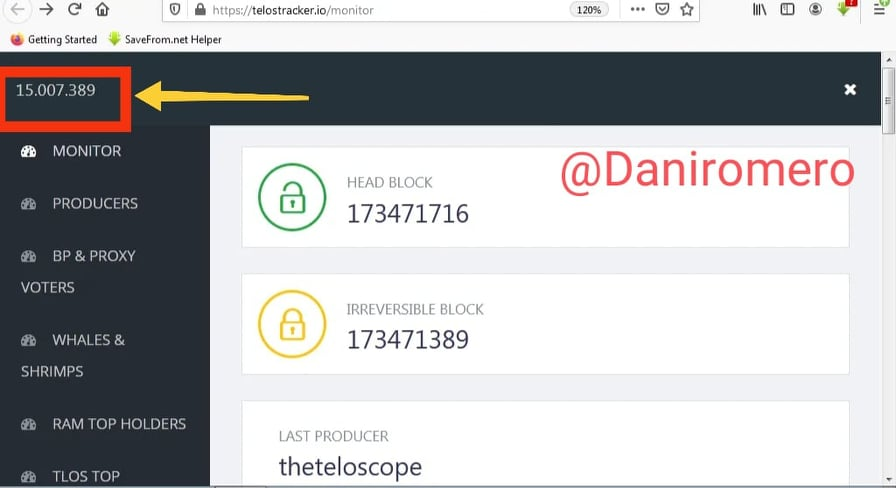Click scrollbar up arrow

coord(889,59)
